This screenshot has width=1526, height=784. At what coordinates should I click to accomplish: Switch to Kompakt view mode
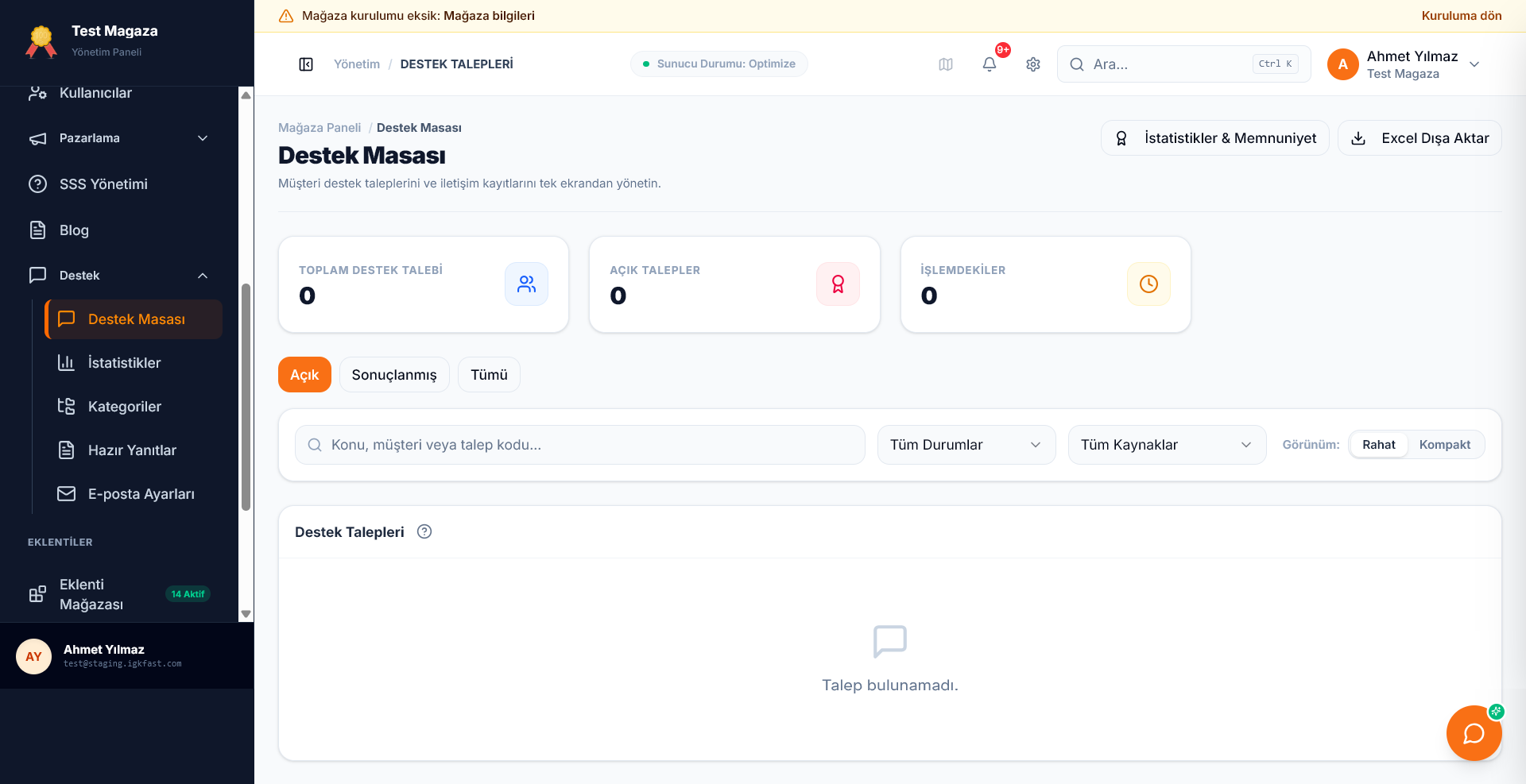(1445, 445)
